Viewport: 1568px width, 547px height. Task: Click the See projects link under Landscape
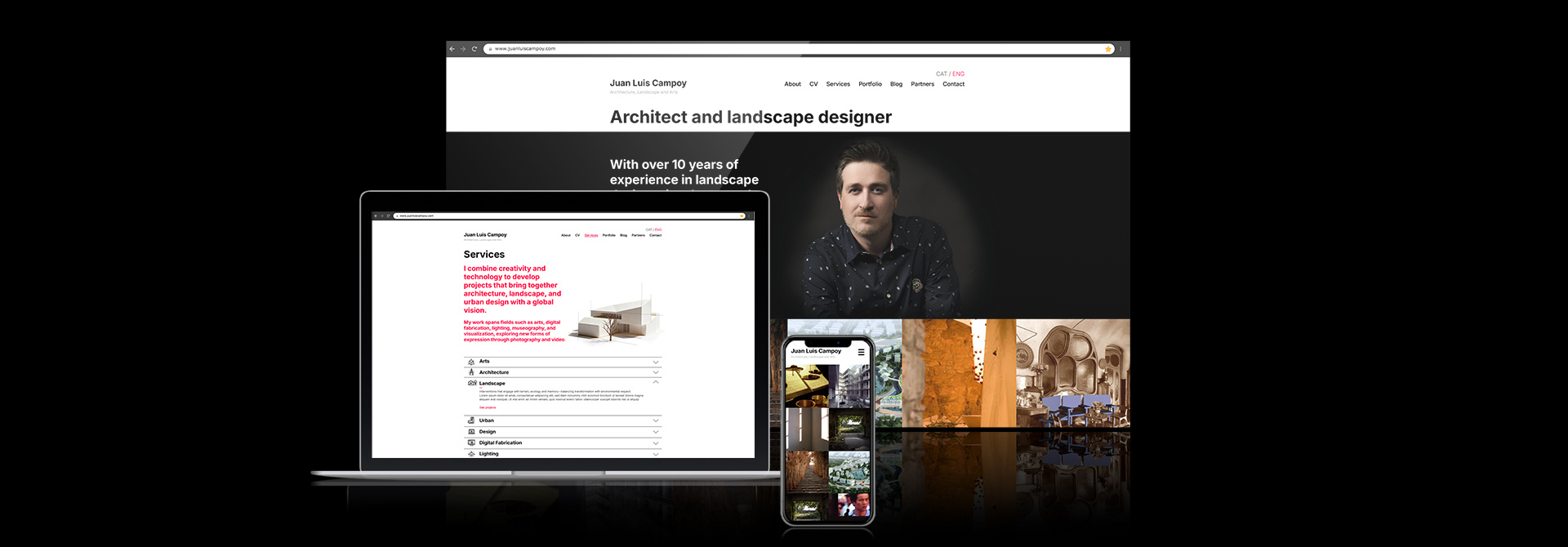click(x=488, y=407)
